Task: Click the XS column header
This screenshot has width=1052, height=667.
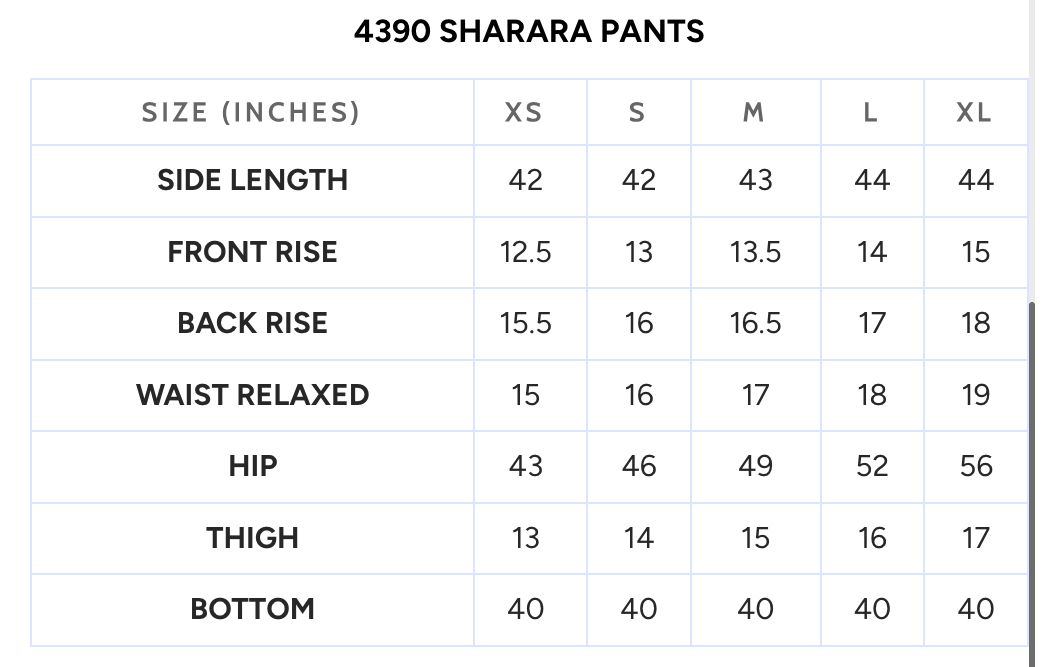Action: pos(523,113)
